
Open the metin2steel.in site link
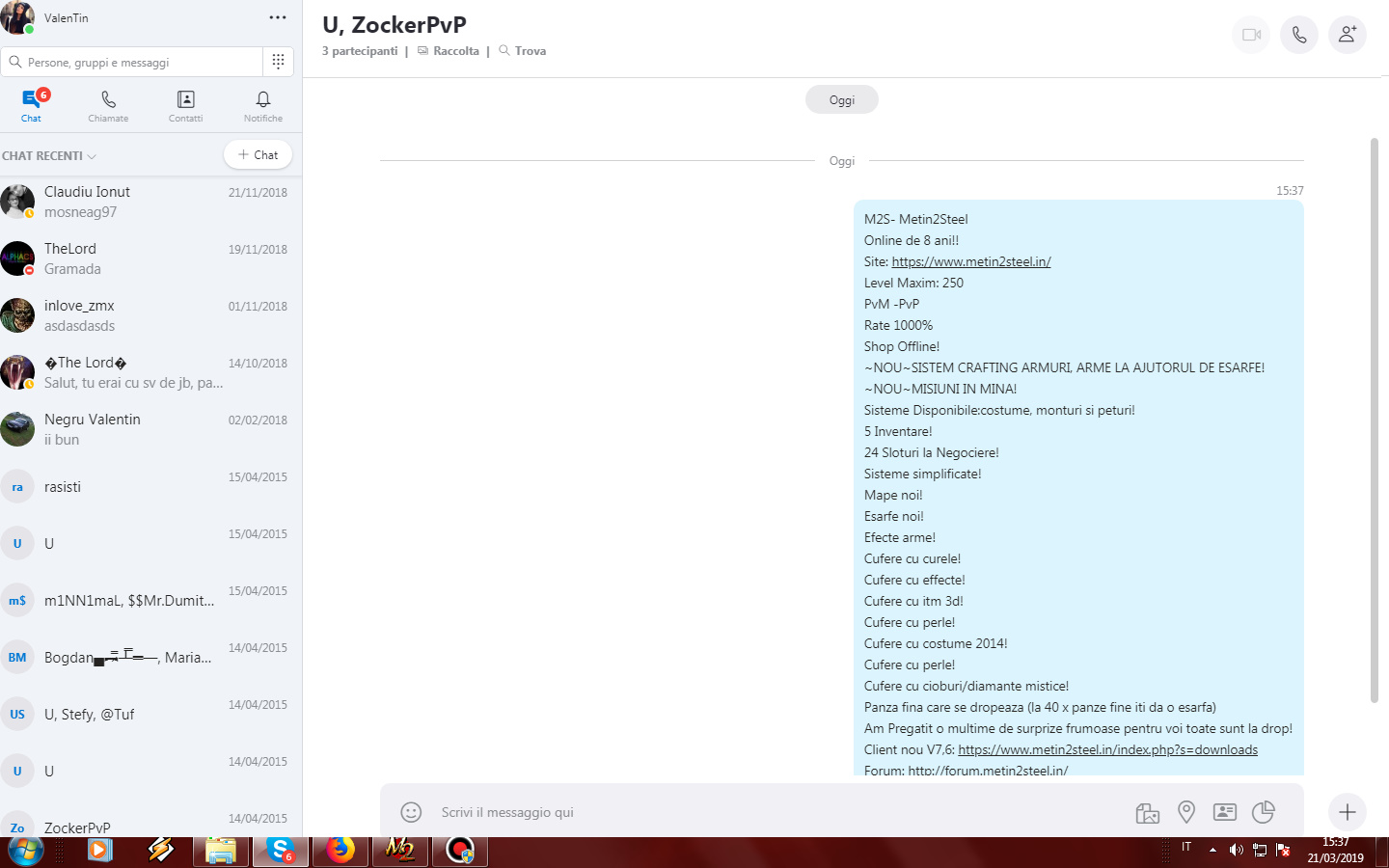pyautogui.click(x=971, y=261)
